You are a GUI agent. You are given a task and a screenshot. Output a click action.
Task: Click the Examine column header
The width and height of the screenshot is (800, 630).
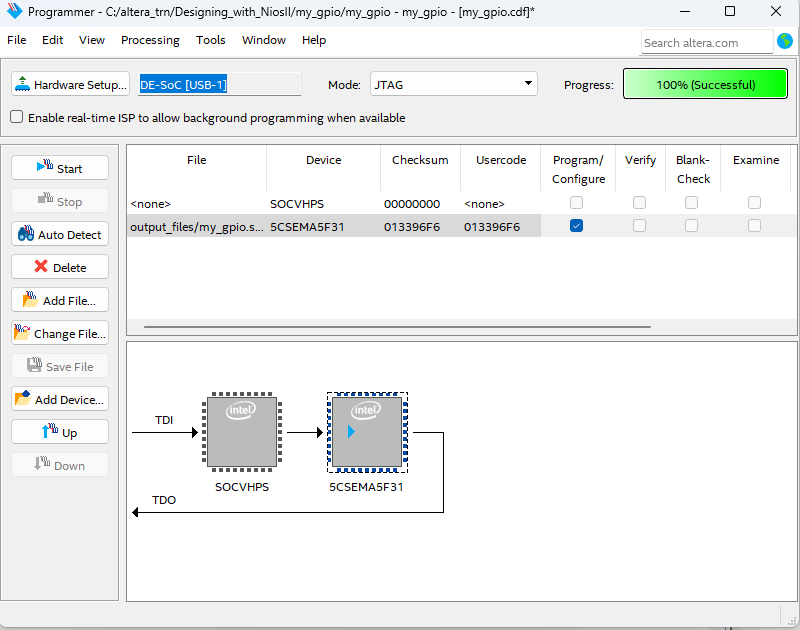click(x=756, y=168)
